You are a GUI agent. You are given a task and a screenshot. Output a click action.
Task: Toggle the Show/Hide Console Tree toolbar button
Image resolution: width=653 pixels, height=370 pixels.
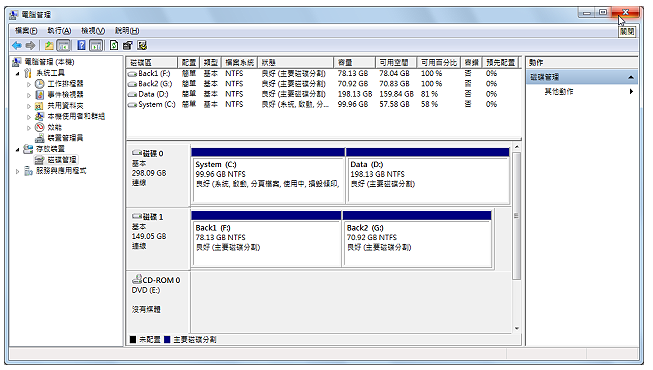tap(63, 45)
